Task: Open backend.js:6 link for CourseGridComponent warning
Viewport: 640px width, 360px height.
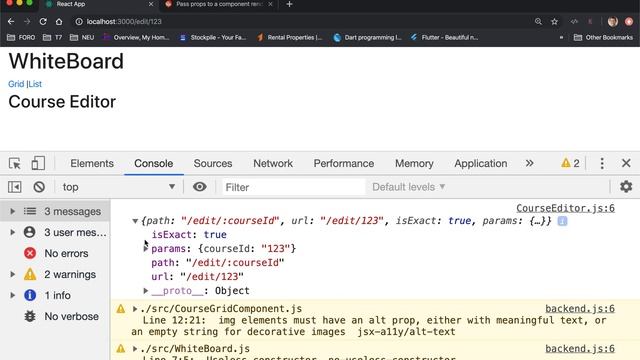Action: click(580, 309)
